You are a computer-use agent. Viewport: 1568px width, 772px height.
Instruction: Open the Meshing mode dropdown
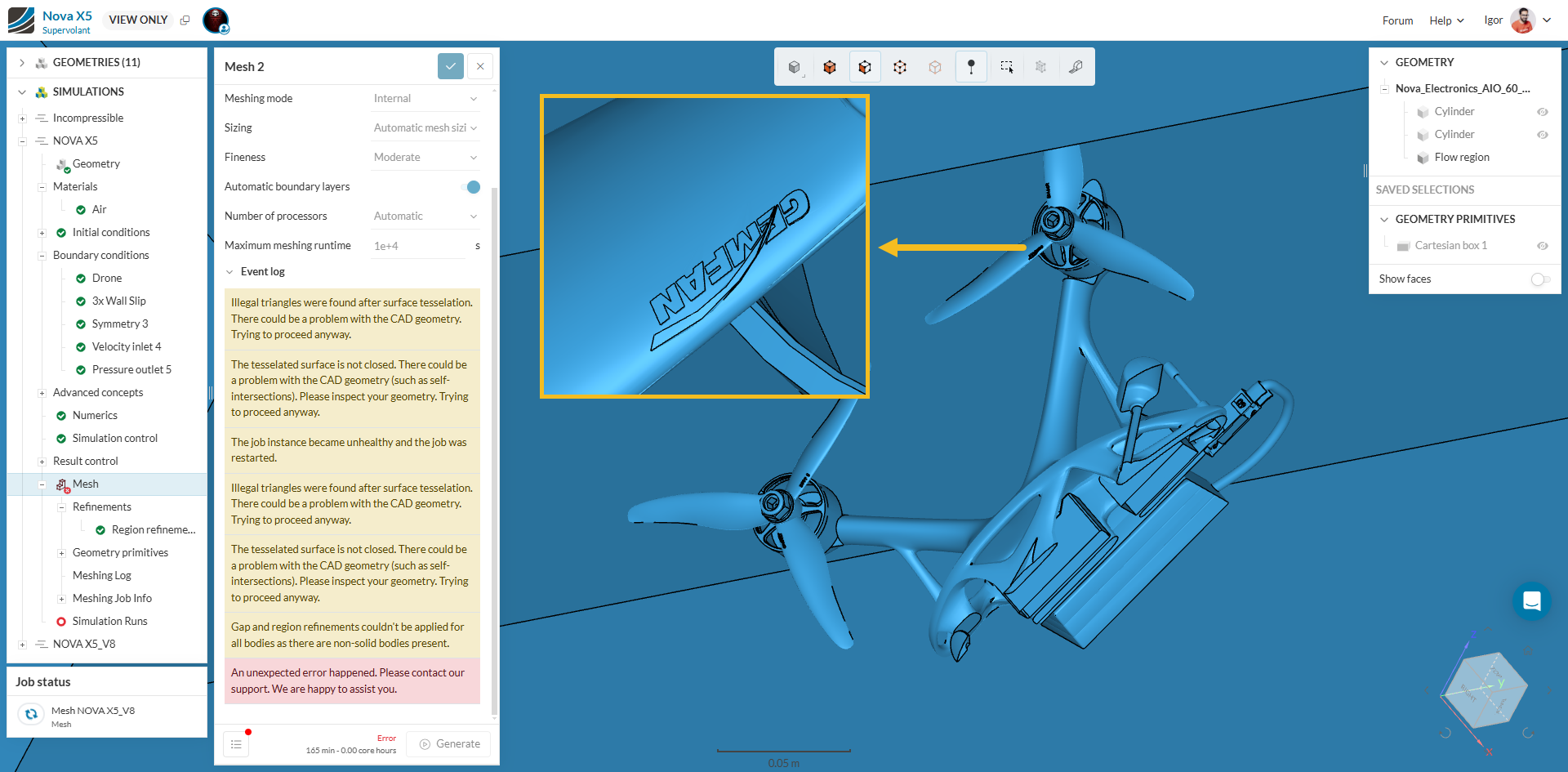[425, 99]
